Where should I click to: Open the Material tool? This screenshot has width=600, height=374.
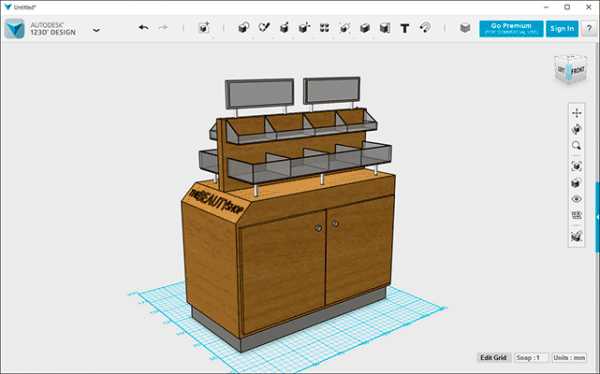(x=465, y=28)
